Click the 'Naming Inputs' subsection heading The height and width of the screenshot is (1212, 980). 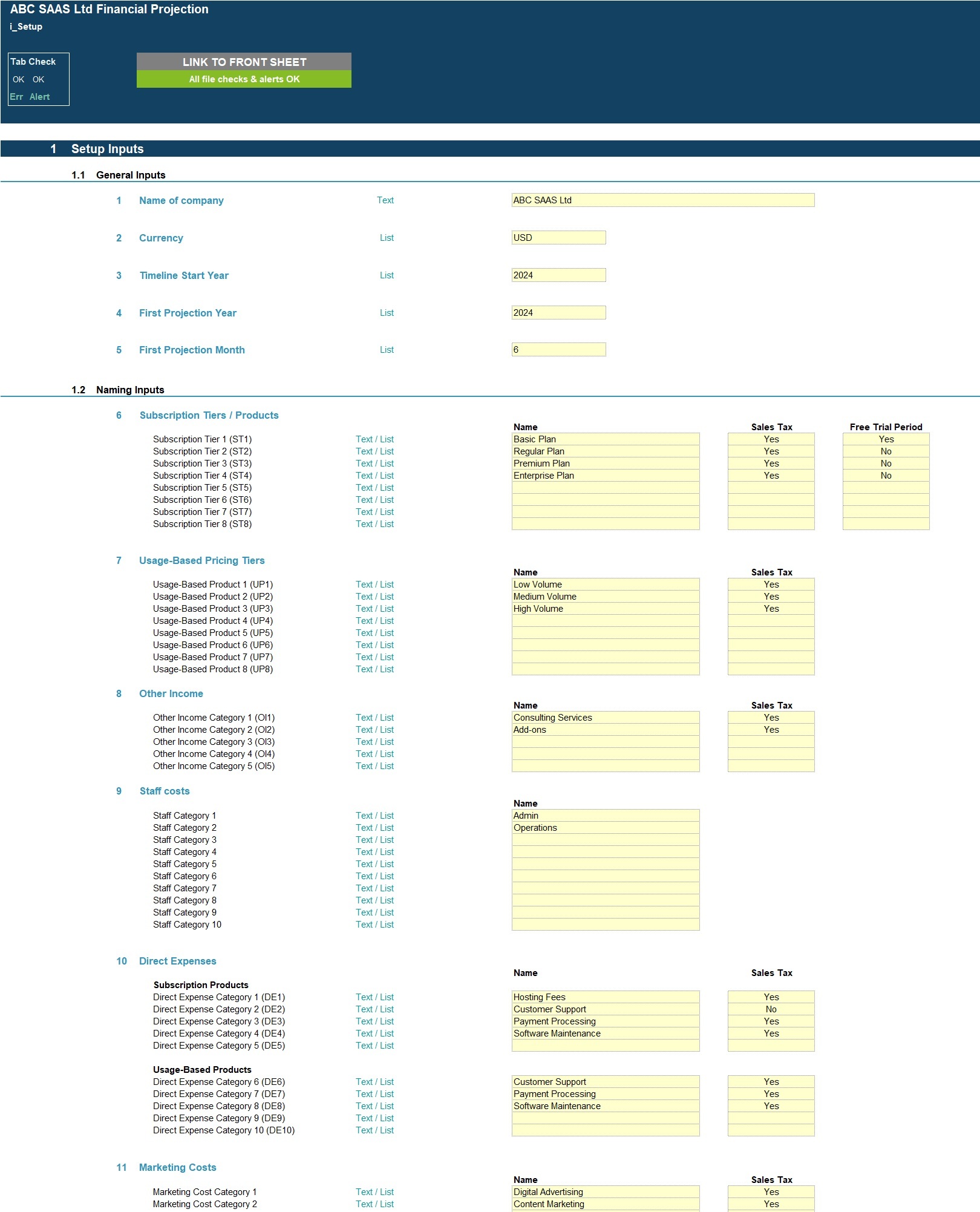[130, 390]
